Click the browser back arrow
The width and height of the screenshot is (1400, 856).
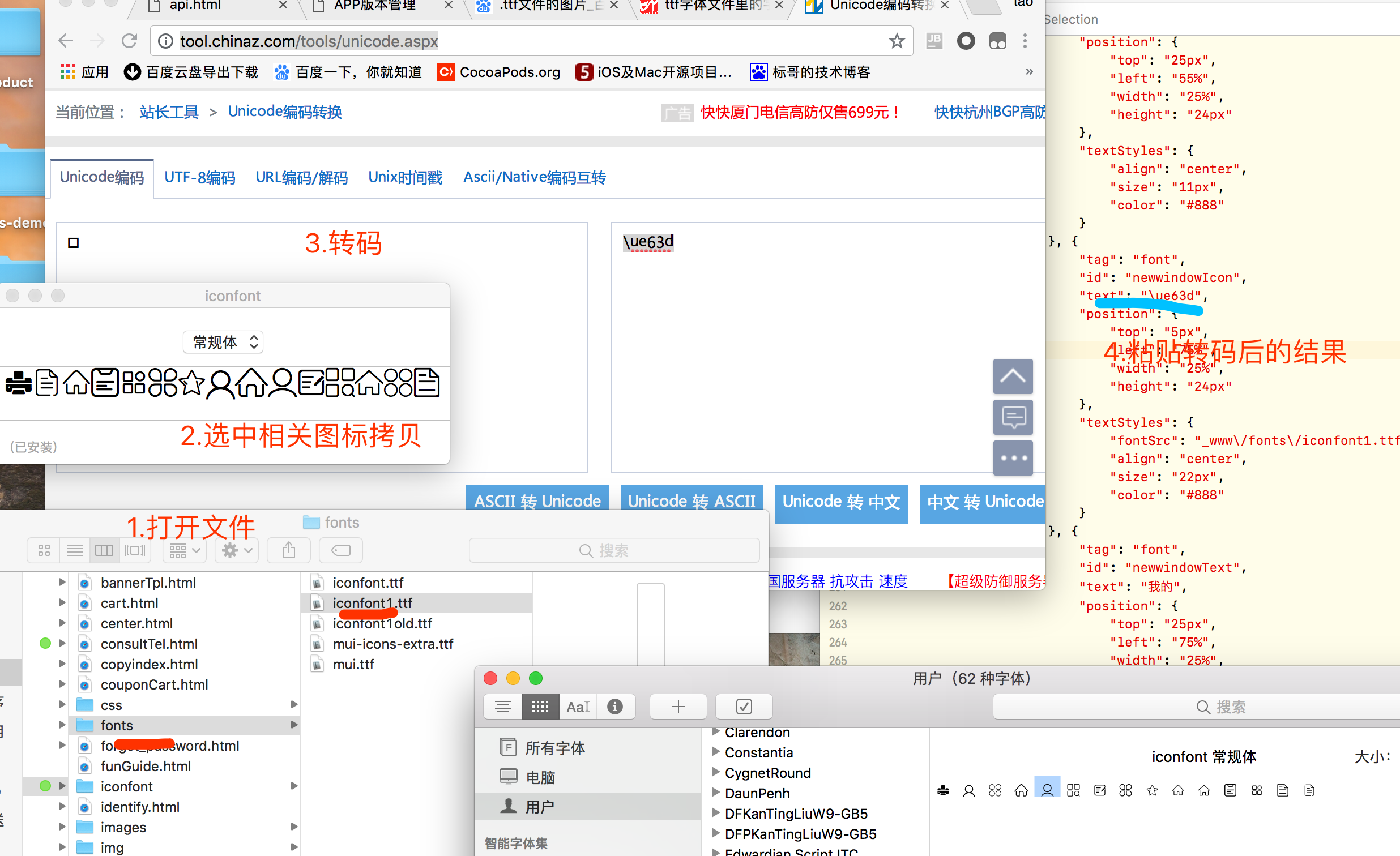pos(66,41)
